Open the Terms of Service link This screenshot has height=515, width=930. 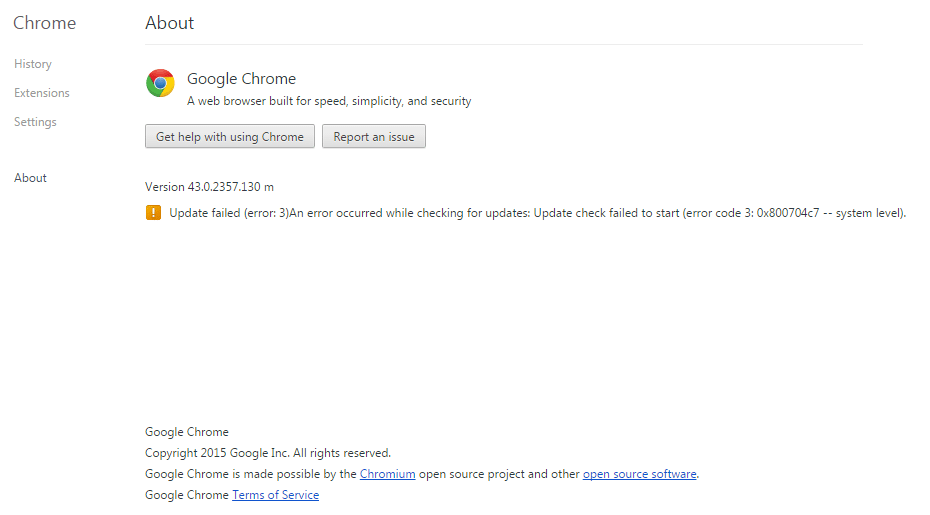pos(275,495)
